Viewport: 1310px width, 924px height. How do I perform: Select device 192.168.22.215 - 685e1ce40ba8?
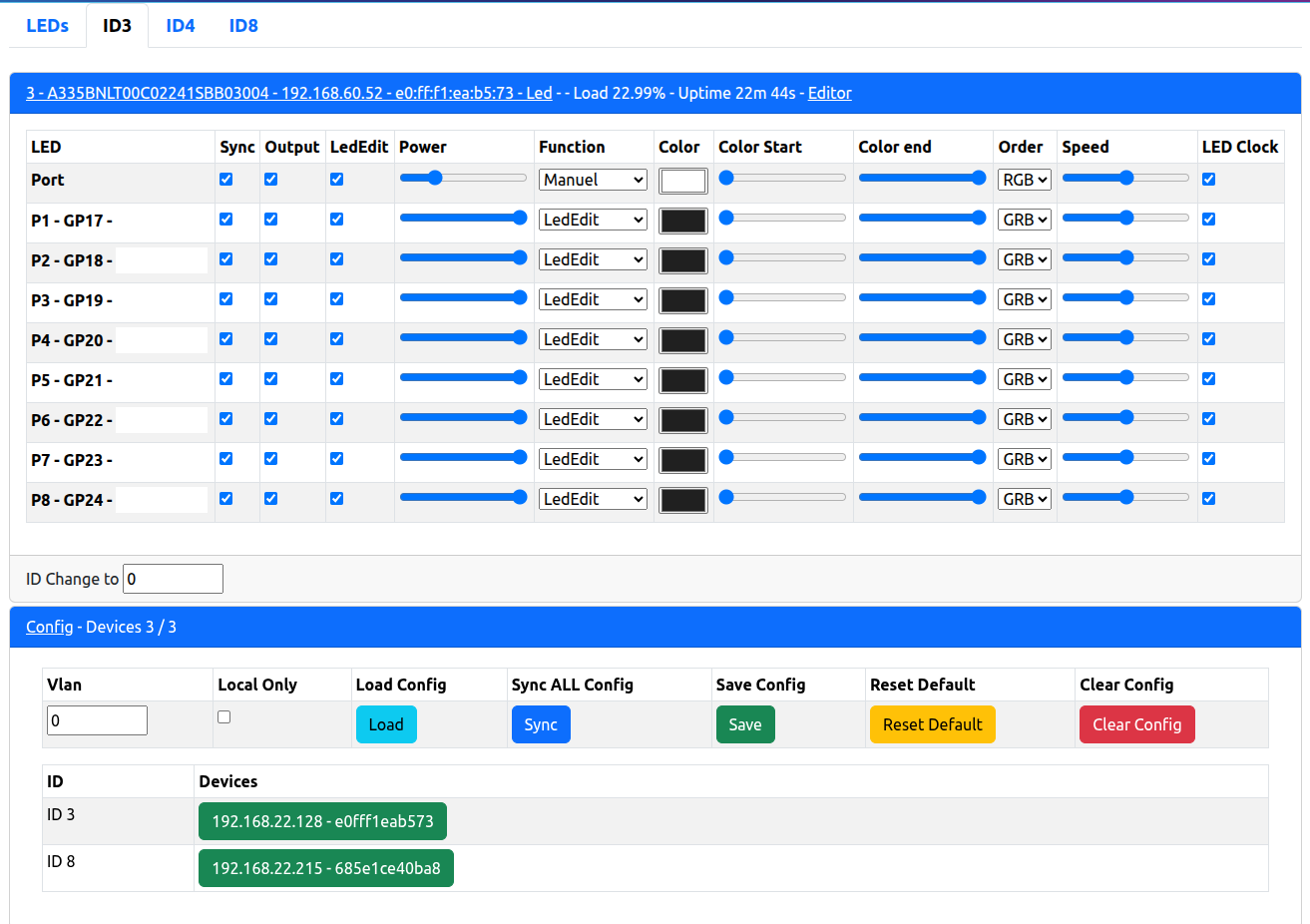pos(326,868)
